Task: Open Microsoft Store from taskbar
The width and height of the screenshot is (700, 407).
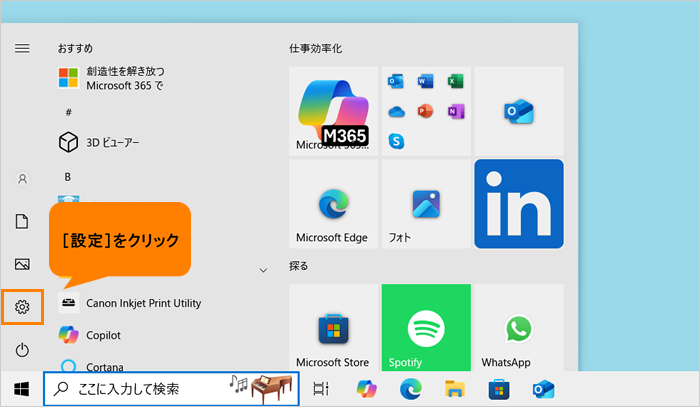Action: pos(499,389)
